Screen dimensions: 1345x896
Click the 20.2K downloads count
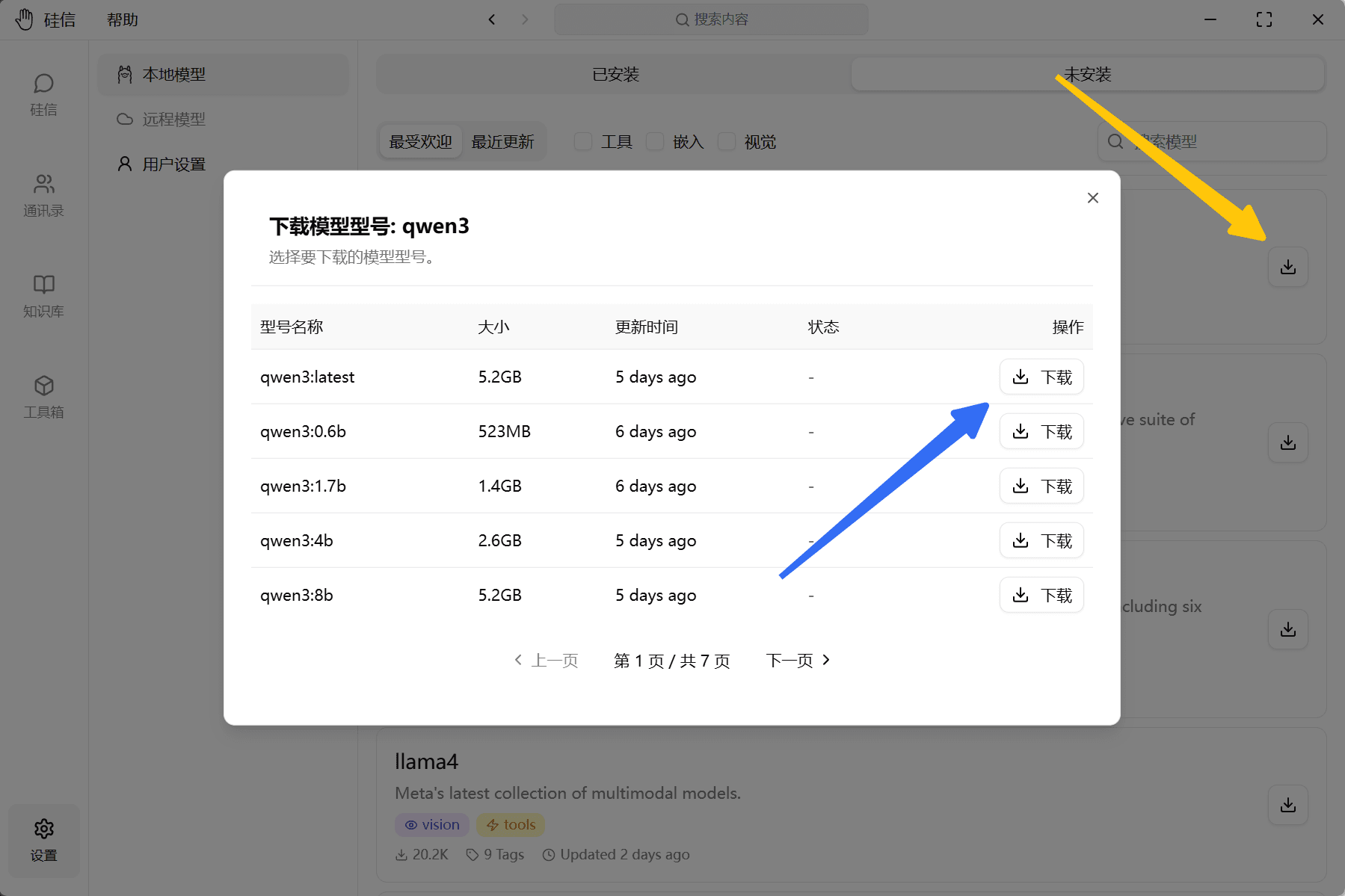point(422,854)
